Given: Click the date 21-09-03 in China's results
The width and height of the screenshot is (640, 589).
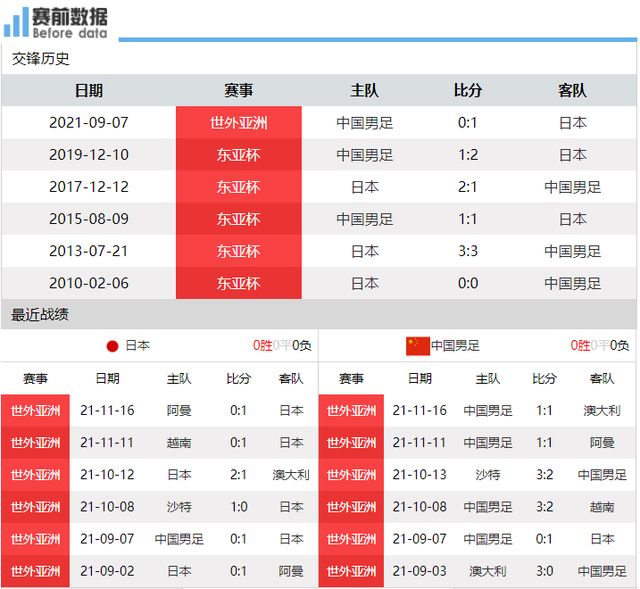Looking at the screenshot, I should 420,571.
